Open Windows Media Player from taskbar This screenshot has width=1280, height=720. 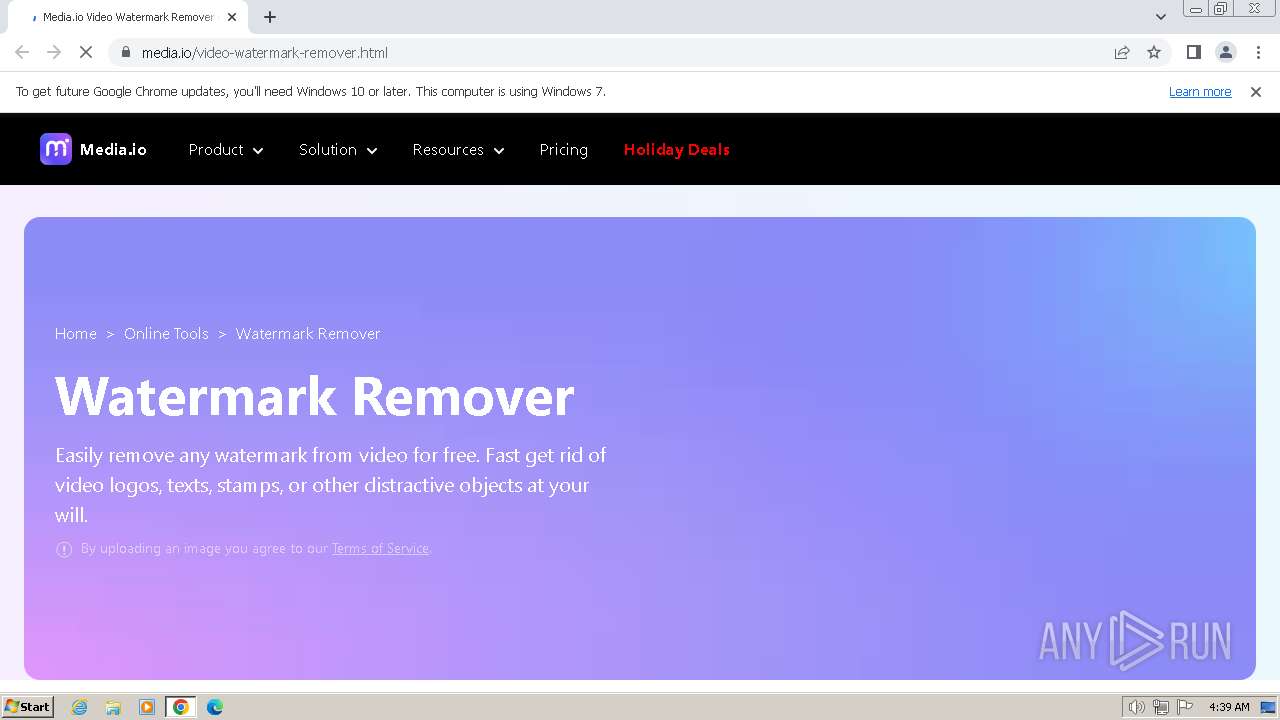click(x=147, y=707)
